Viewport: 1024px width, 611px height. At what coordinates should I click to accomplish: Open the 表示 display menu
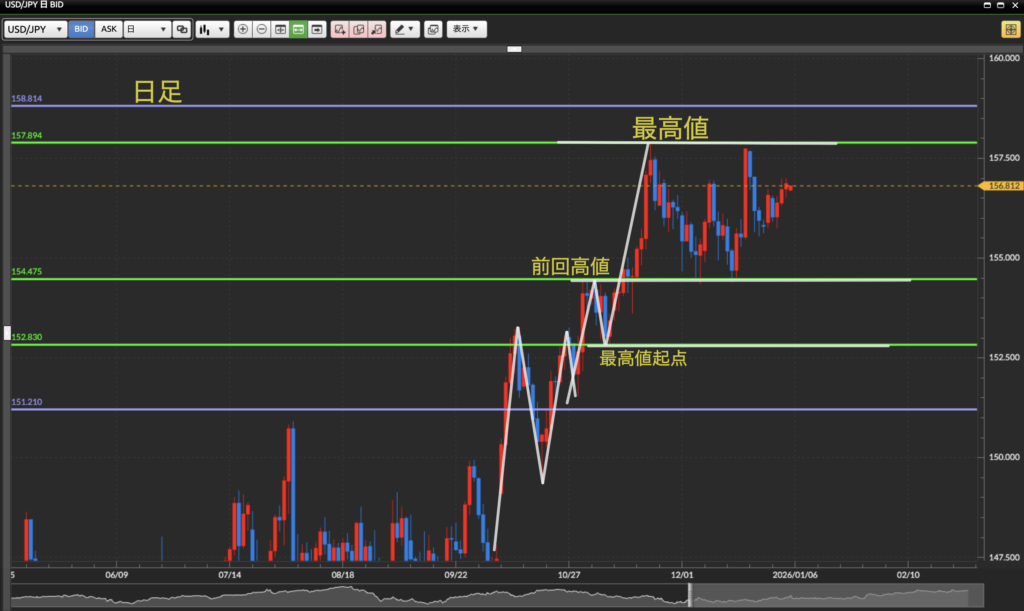coord(466,30)
